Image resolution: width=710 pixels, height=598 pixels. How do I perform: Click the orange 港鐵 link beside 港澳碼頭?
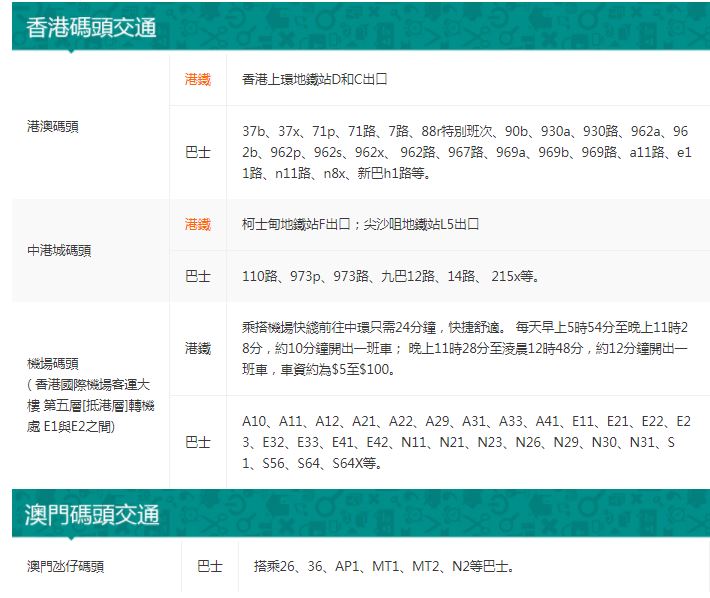198,79
